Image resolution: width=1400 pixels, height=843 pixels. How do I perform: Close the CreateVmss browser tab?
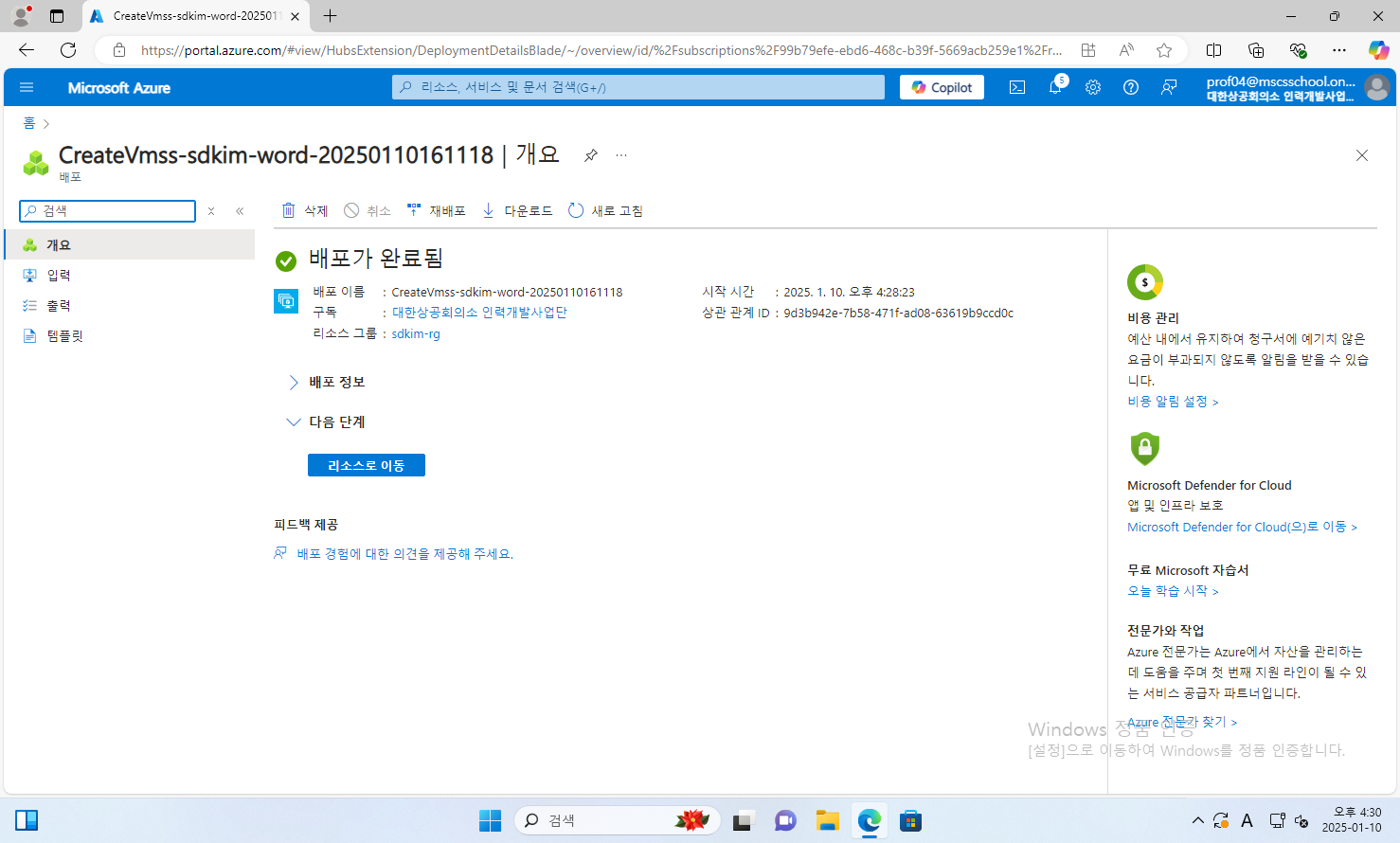coord(295,16)
